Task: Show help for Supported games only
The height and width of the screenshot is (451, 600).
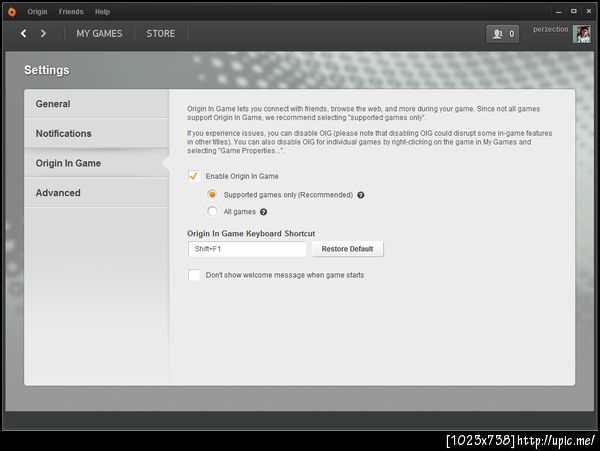Action: coord(360,195)
